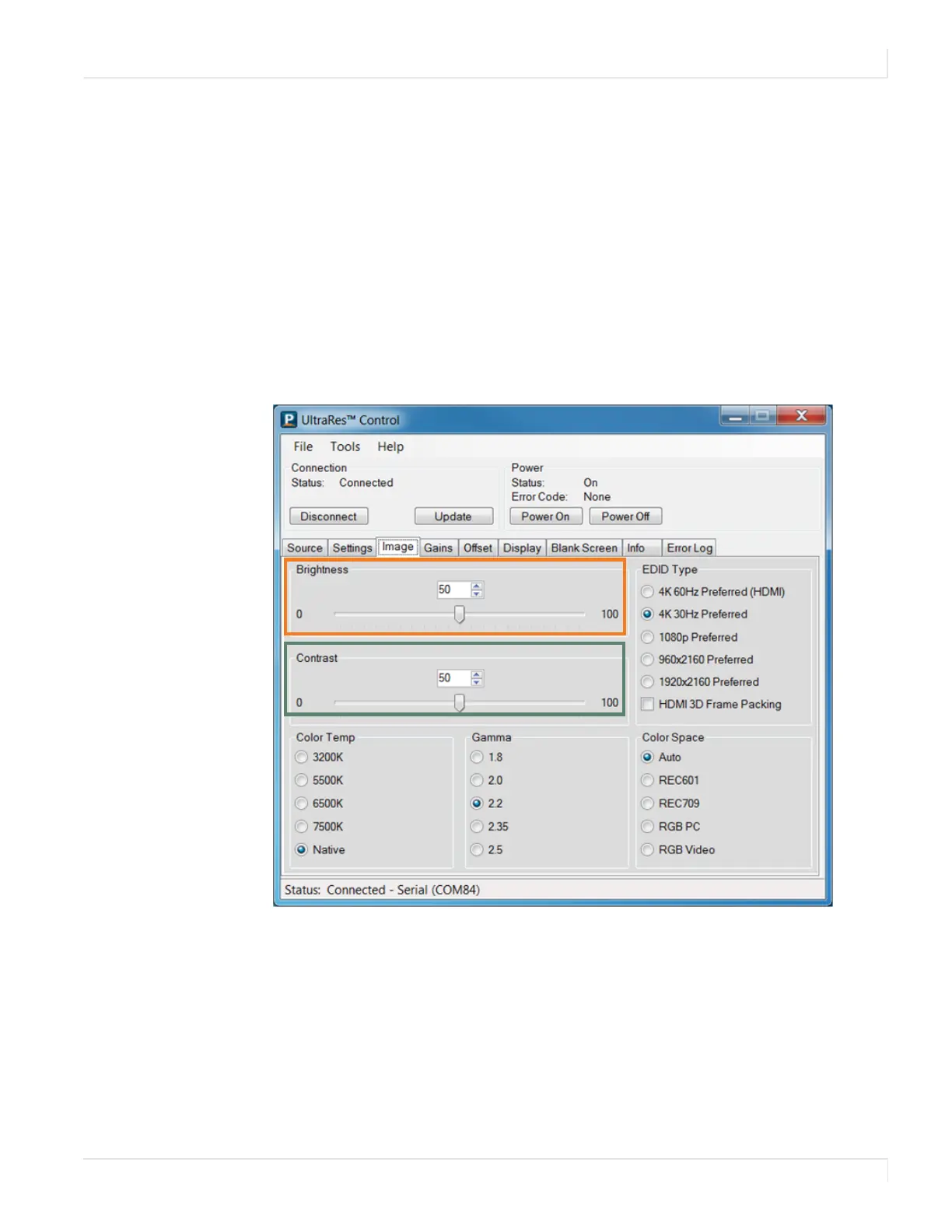Click the Power Off button

point(625,516)
